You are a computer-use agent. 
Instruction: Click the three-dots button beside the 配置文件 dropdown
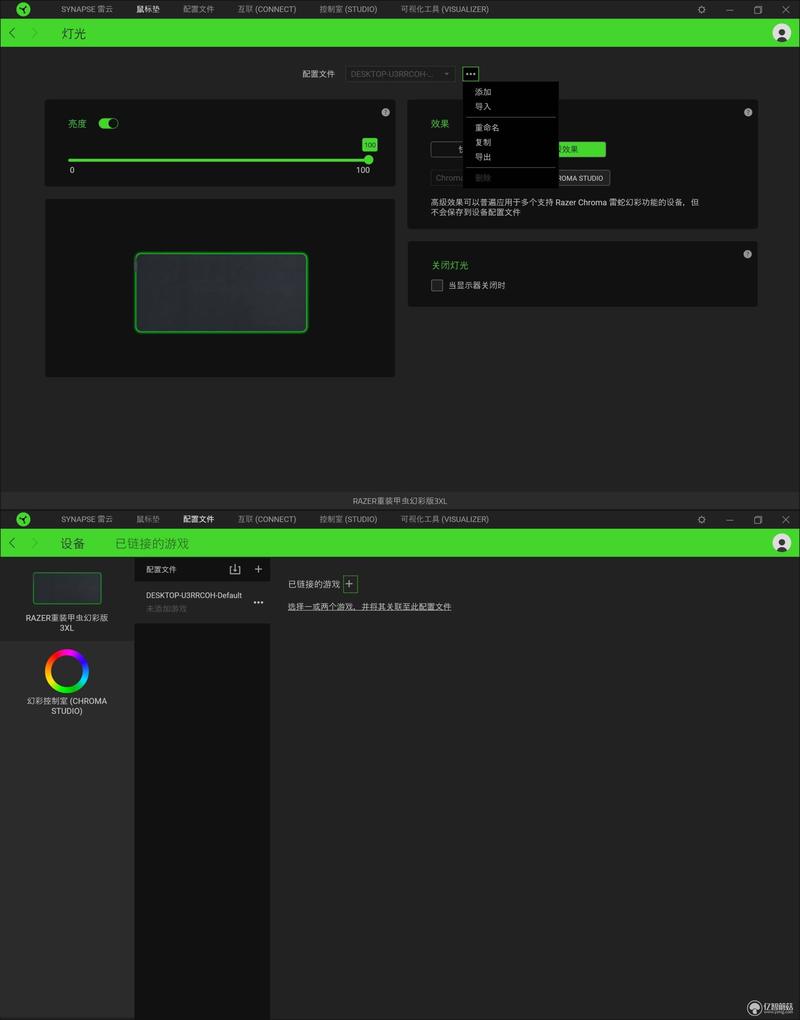coord(470,74)
